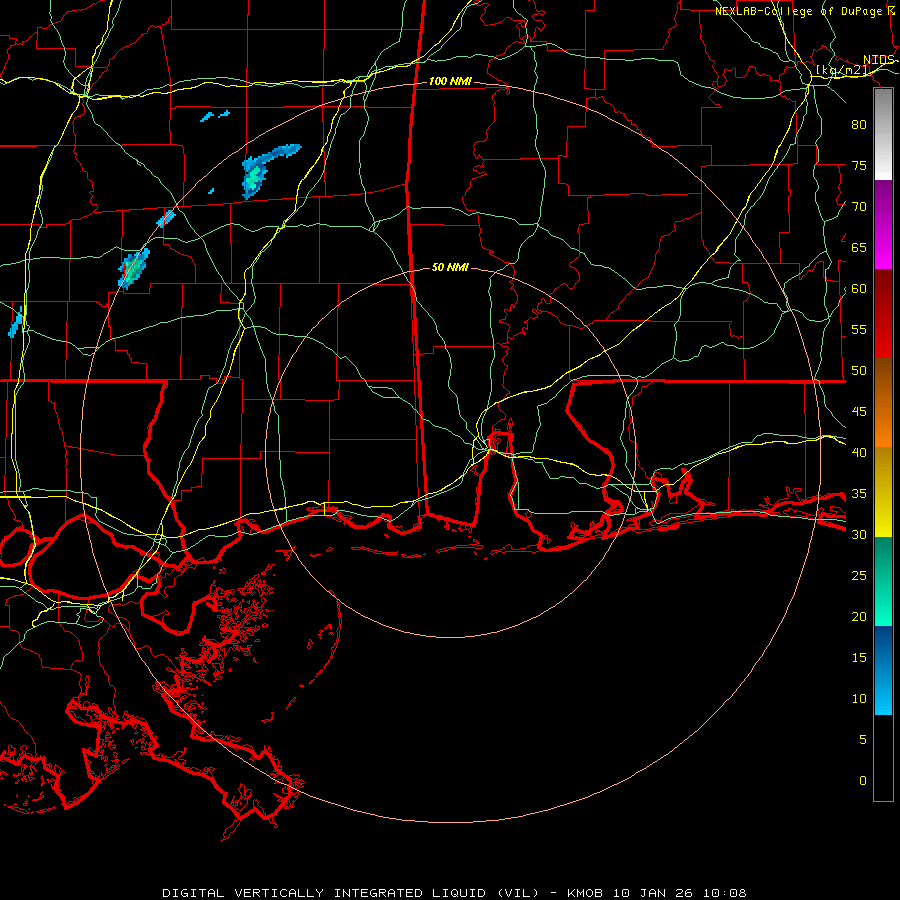
Task: Pick the orange-brown segment of the color bar
Action: click(x=883, y=403)
